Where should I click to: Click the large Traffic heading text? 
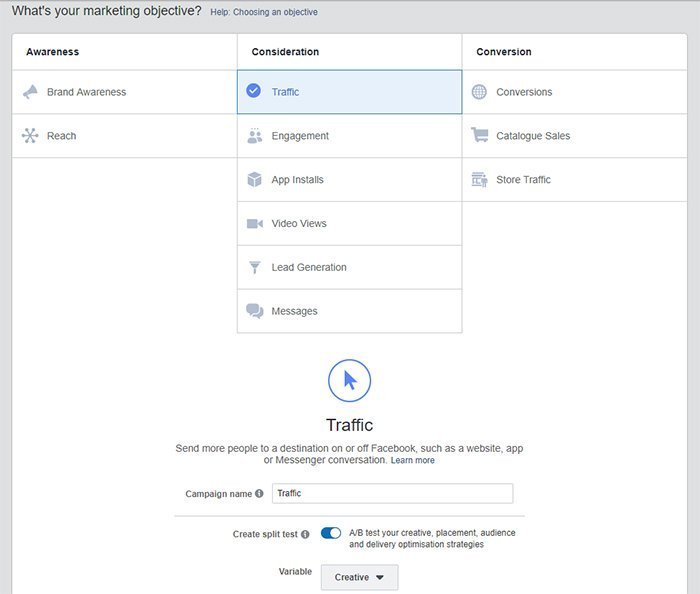point(350,425)
